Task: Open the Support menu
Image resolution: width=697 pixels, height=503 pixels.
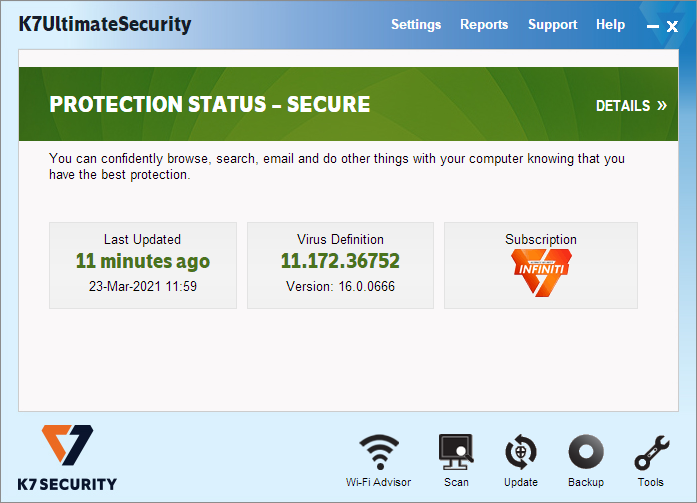Action: point(553,24)
